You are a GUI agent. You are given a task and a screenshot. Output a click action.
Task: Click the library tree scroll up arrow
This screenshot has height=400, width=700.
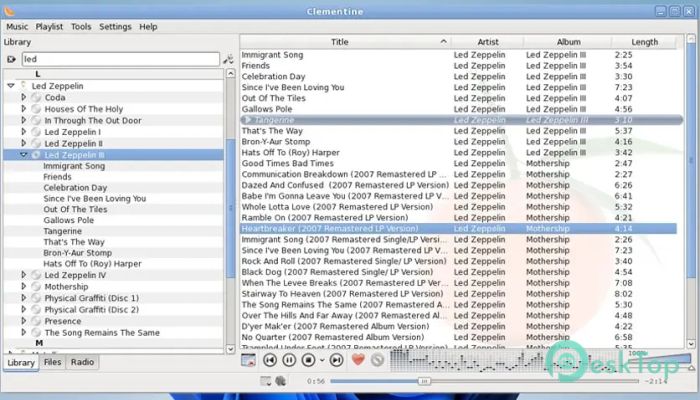[230, 73]
